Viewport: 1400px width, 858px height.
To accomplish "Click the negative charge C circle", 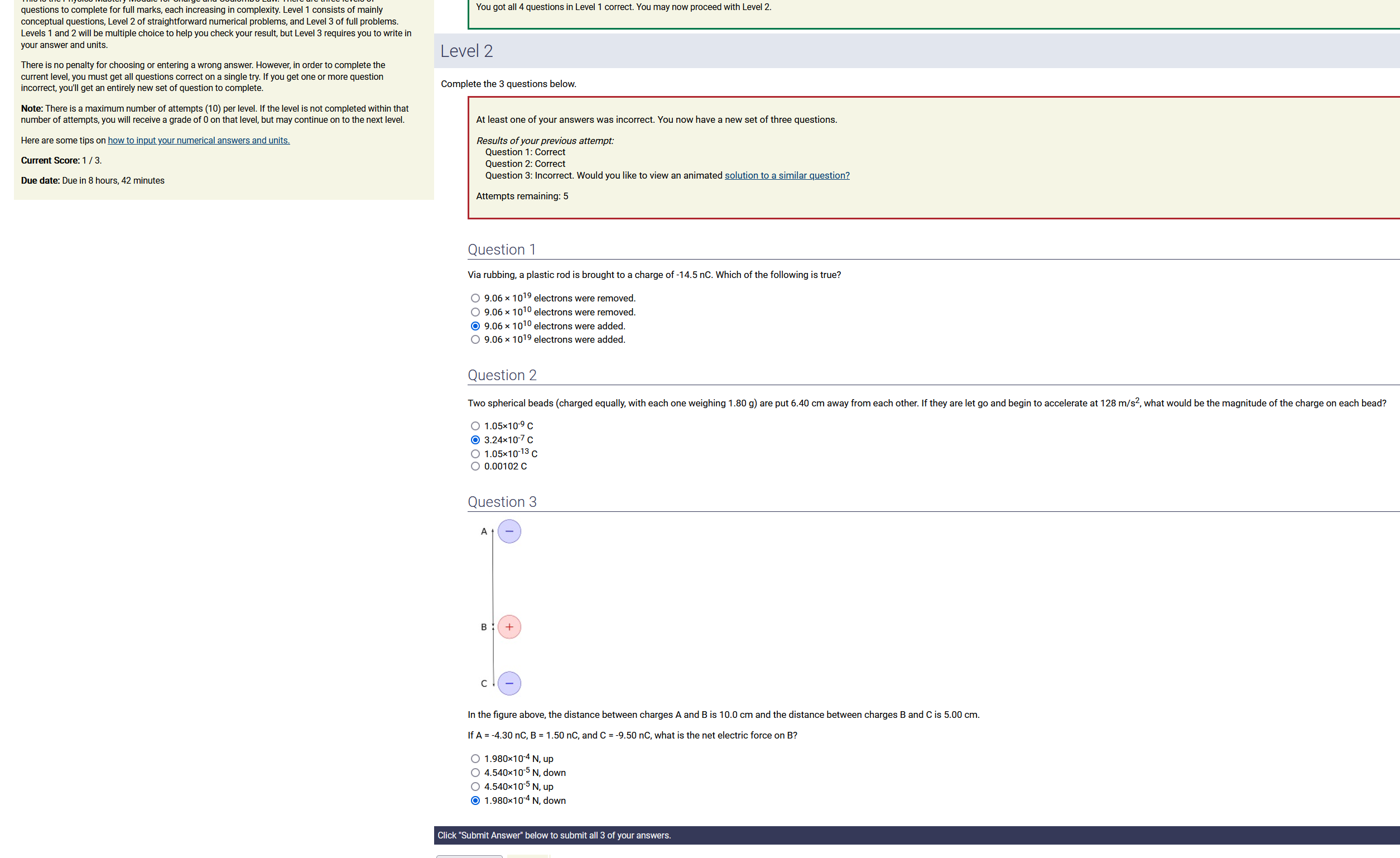I will click(509, 683).
